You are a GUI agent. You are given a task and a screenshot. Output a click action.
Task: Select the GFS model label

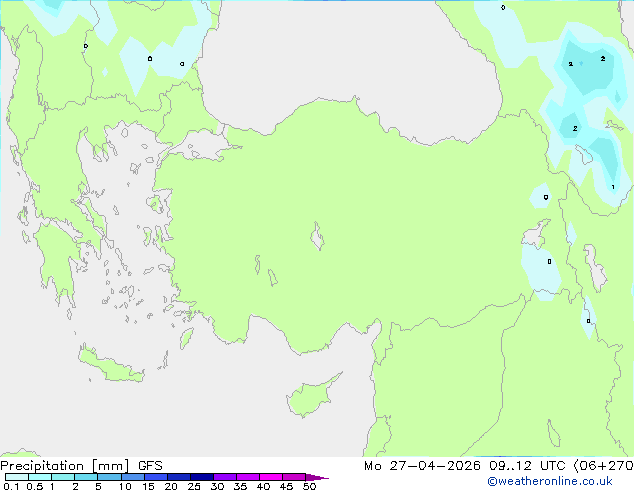tap(150, 466)
